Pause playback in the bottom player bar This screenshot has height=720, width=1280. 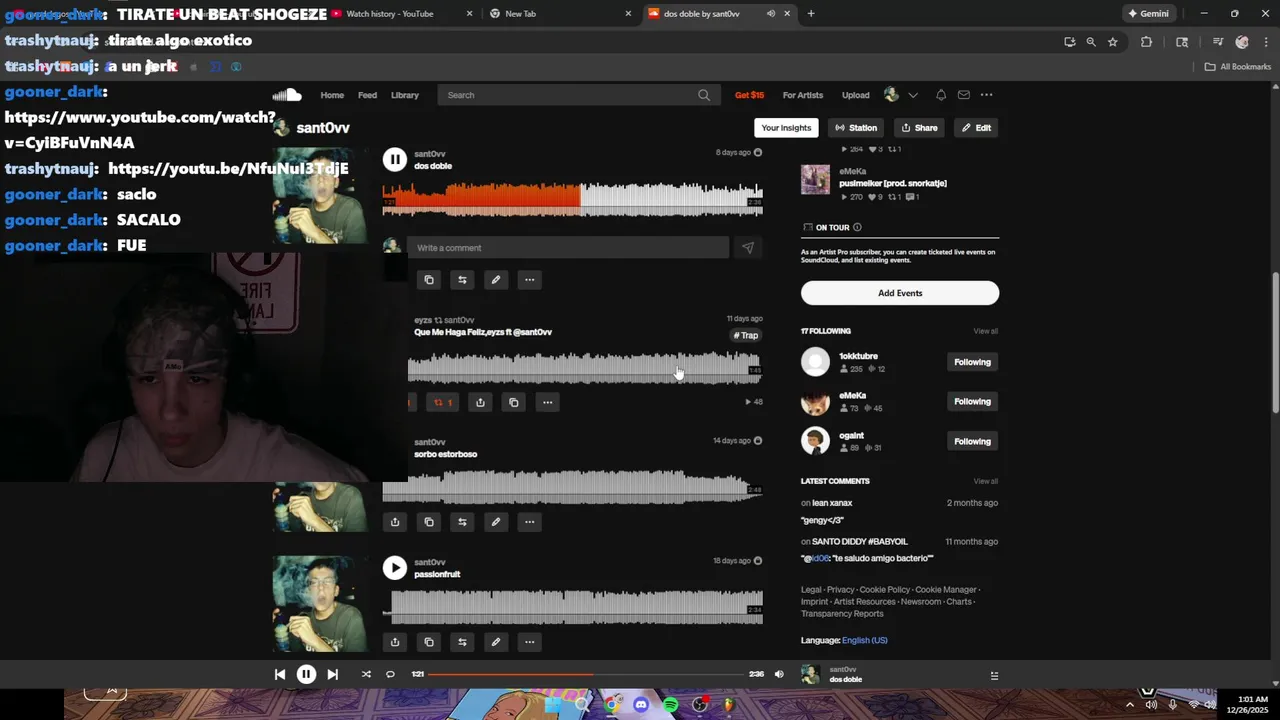306,674
